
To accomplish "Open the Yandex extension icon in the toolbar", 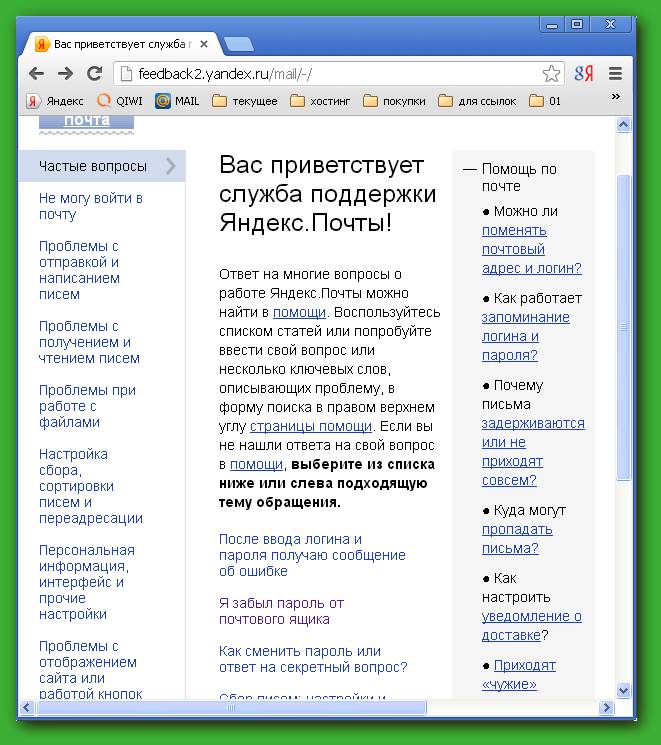I will pos(584,74).
